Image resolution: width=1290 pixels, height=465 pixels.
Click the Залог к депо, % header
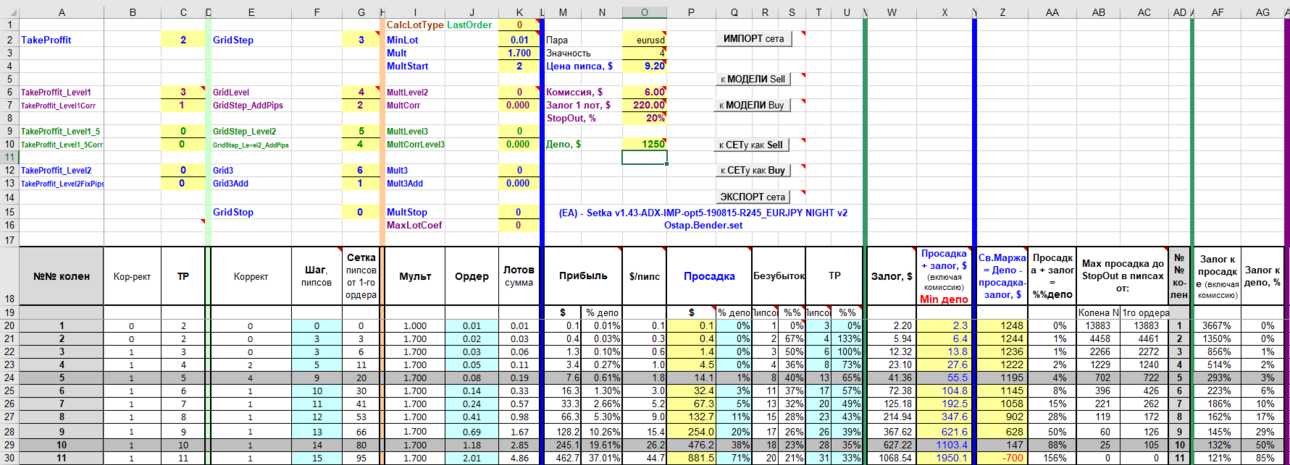1263,276
